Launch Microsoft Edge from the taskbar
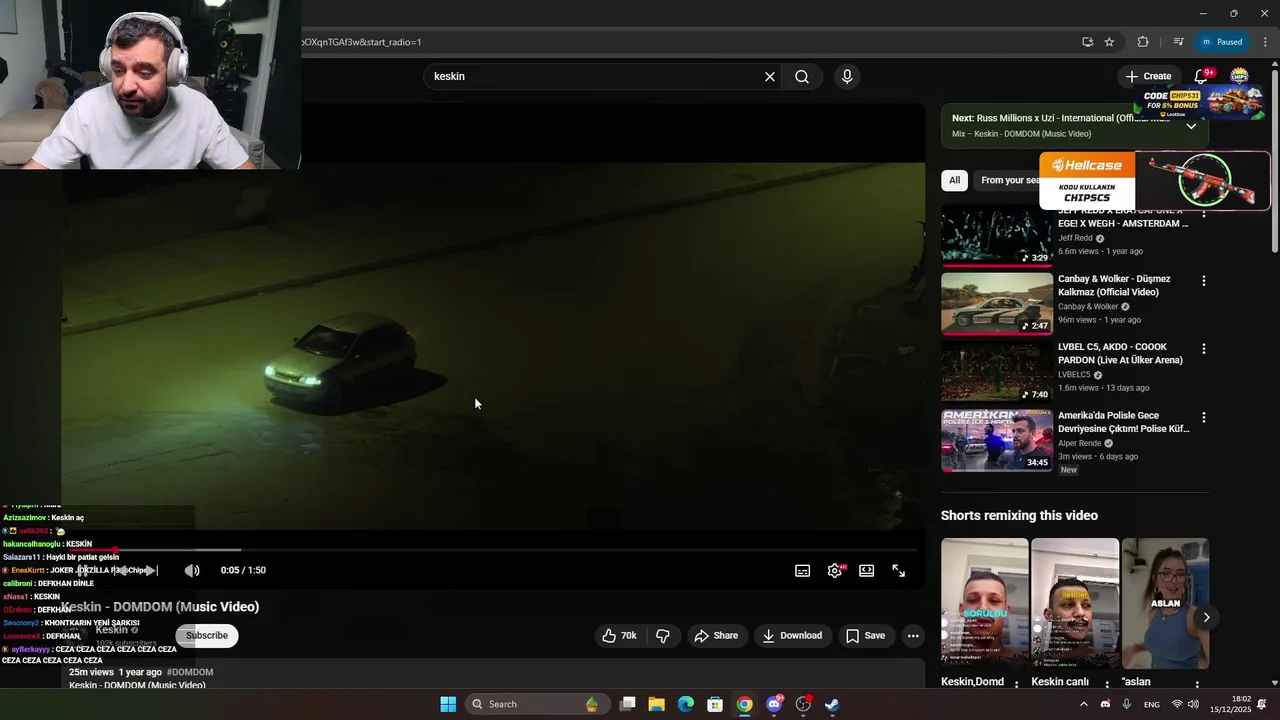The height and width of the screenshot is (720, 1280). point(685,704)
